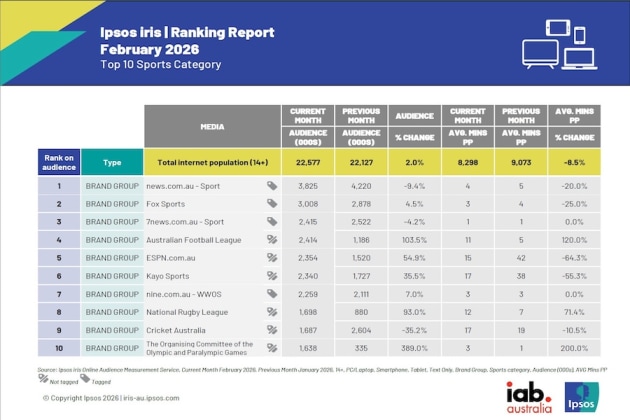Click the Rank on audience header cell
630x420 pixels.
point(59,162)
